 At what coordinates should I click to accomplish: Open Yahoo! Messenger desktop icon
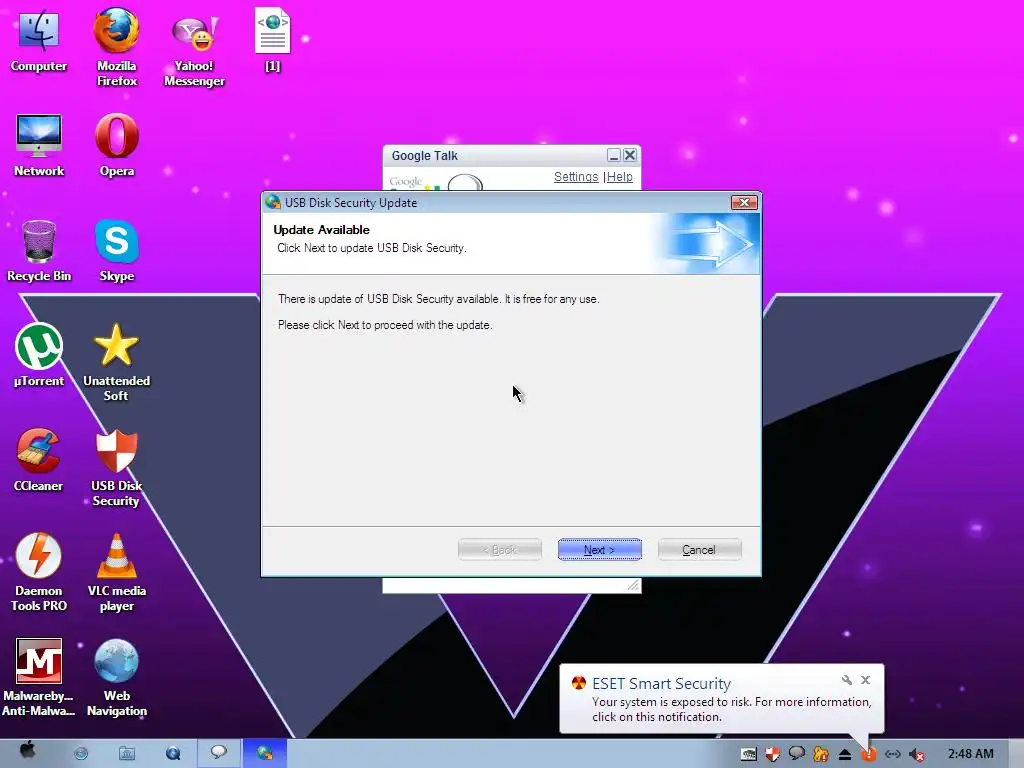coord(194,50)
